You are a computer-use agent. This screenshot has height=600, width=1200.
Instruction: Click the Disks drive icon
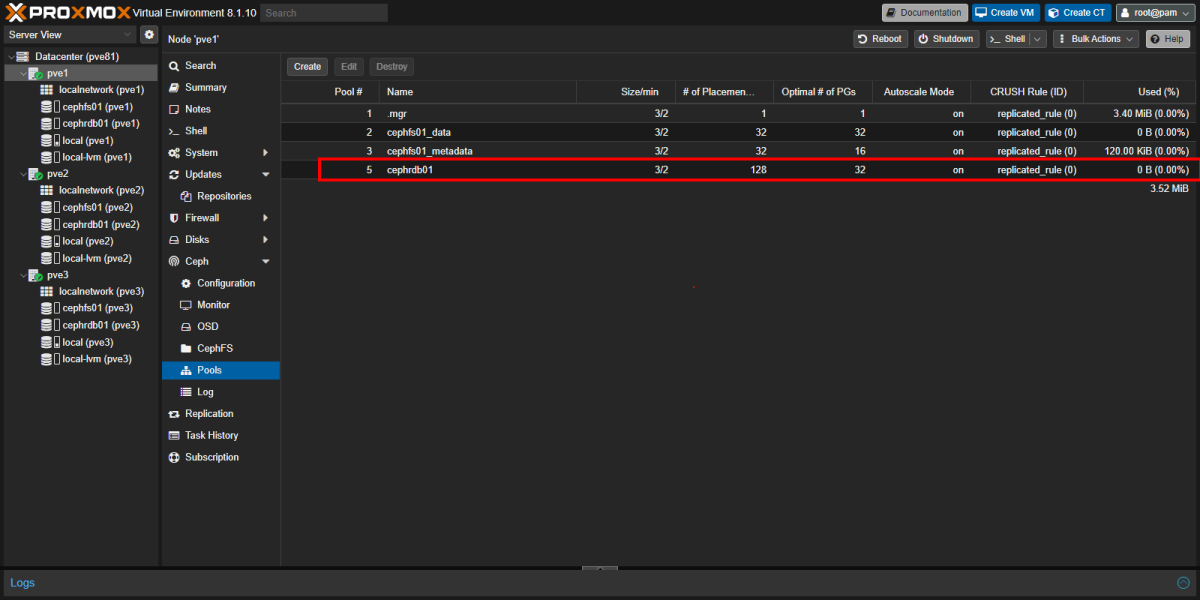(174, 240)
